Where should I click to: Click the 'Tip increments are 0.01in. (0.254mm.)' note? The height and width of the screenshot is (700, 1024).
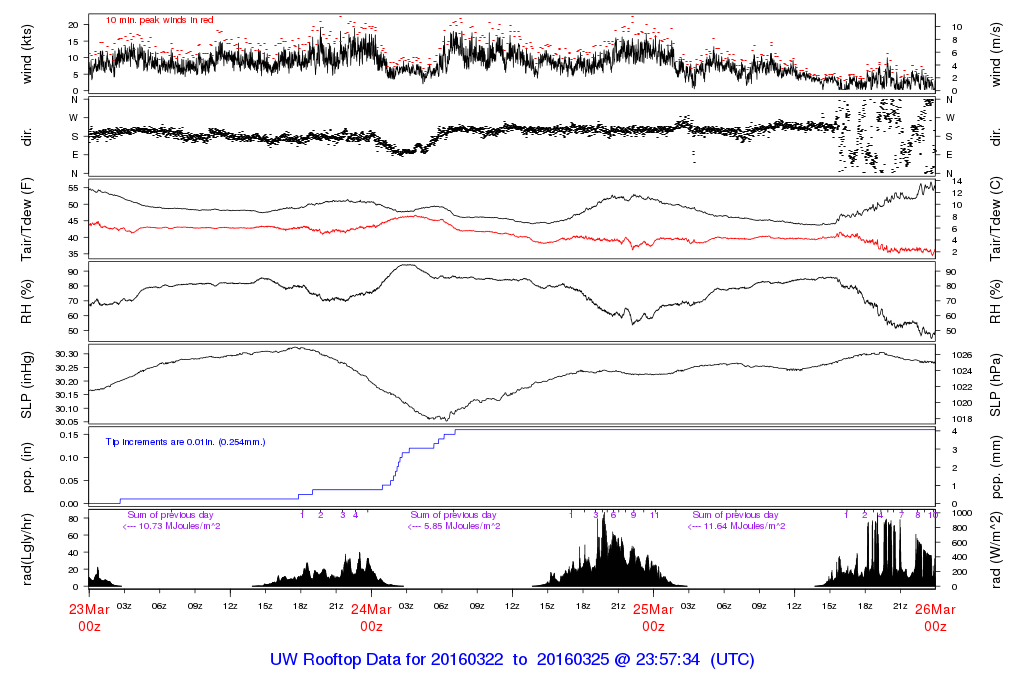pyautogui.click(x=185, y=442)
